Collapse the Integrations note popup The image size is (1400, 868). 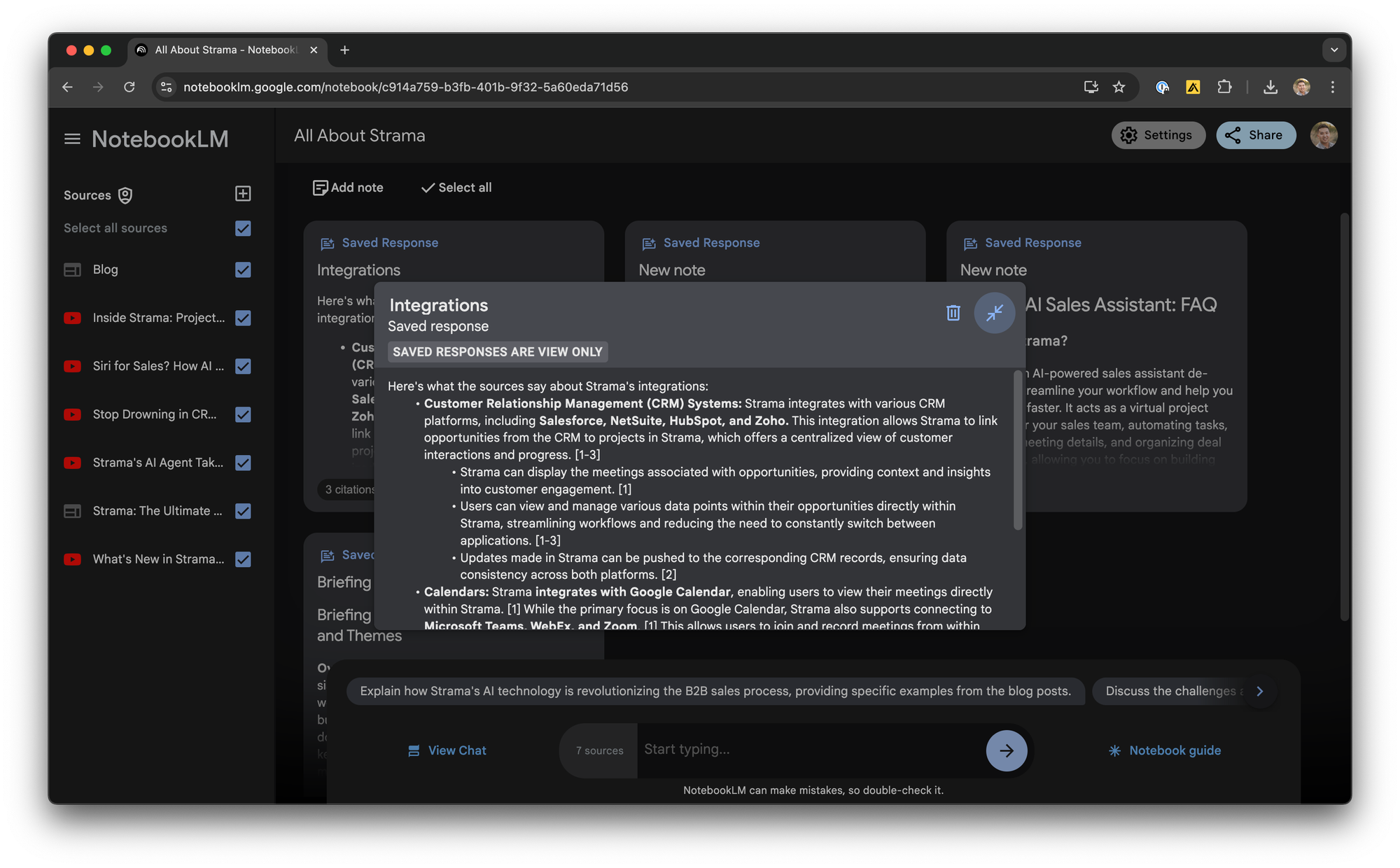(x=994, y=313)
